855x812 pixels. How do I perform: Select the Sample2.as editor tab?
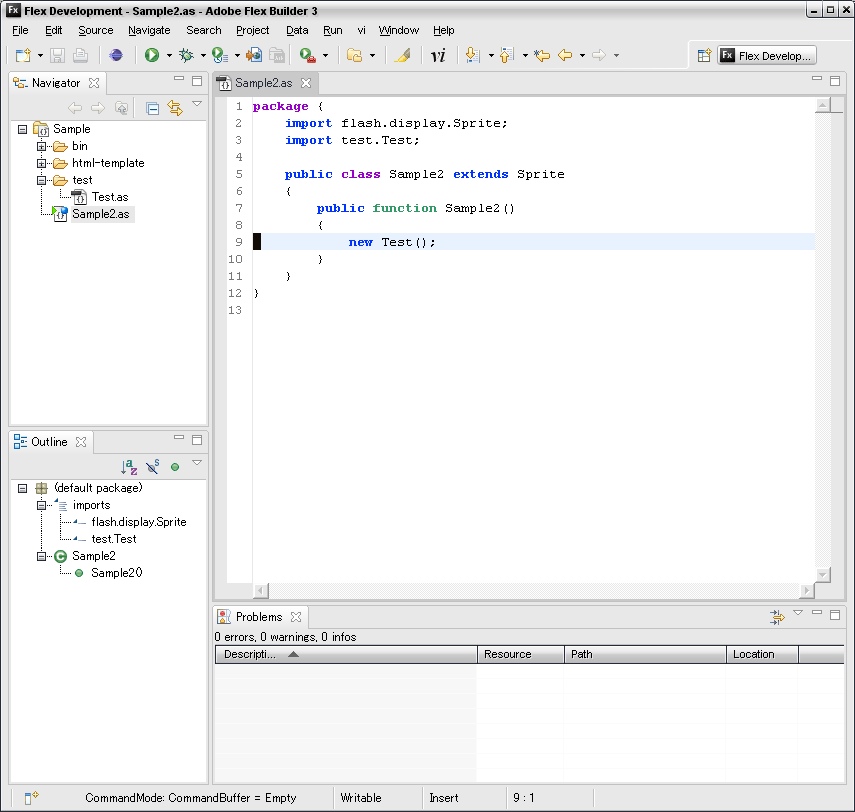tap(265, 84)
